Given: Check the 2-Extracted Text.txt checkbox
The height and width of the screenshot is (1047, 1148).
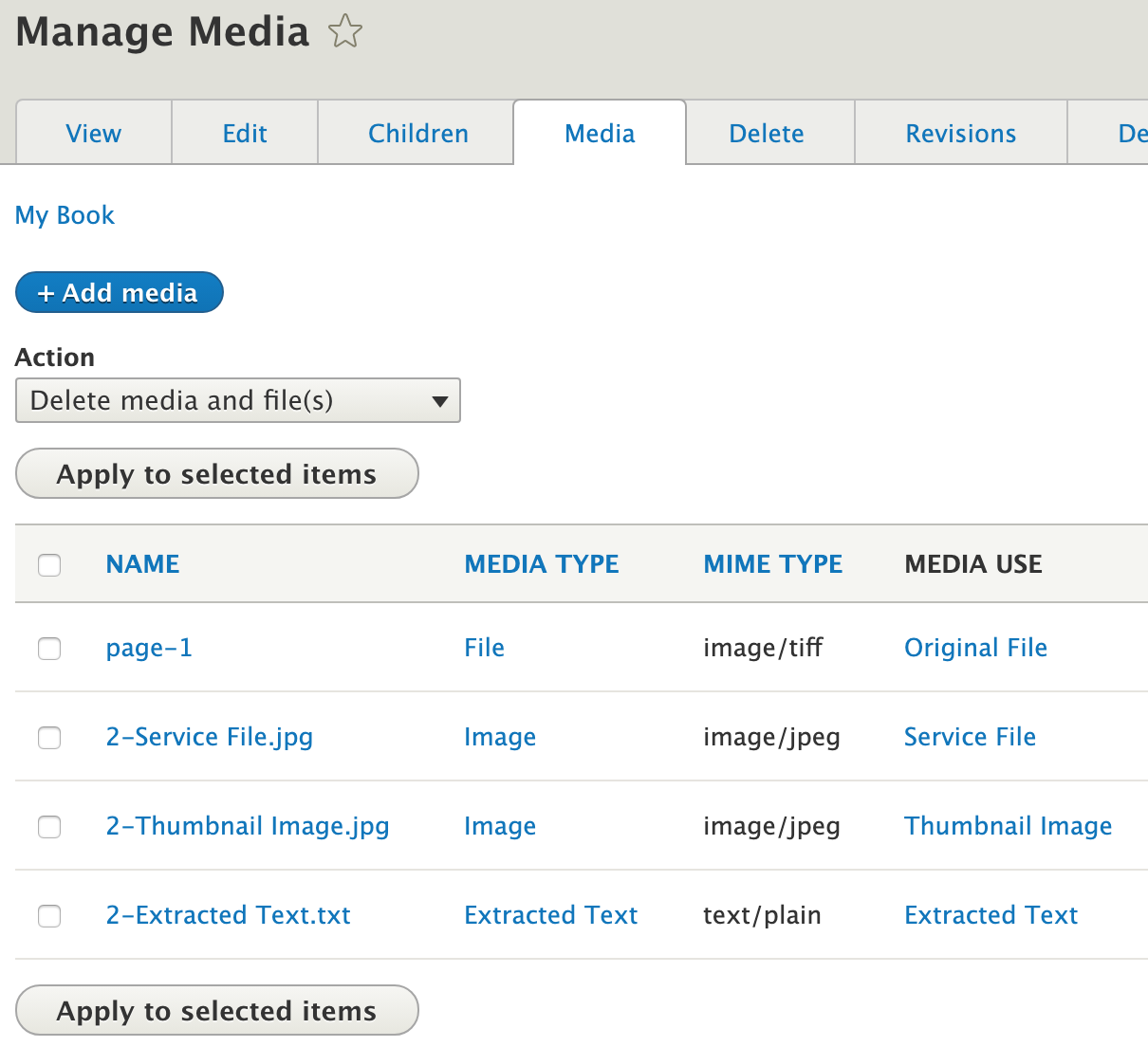Looking at the screenshot, I should point(49,916).
